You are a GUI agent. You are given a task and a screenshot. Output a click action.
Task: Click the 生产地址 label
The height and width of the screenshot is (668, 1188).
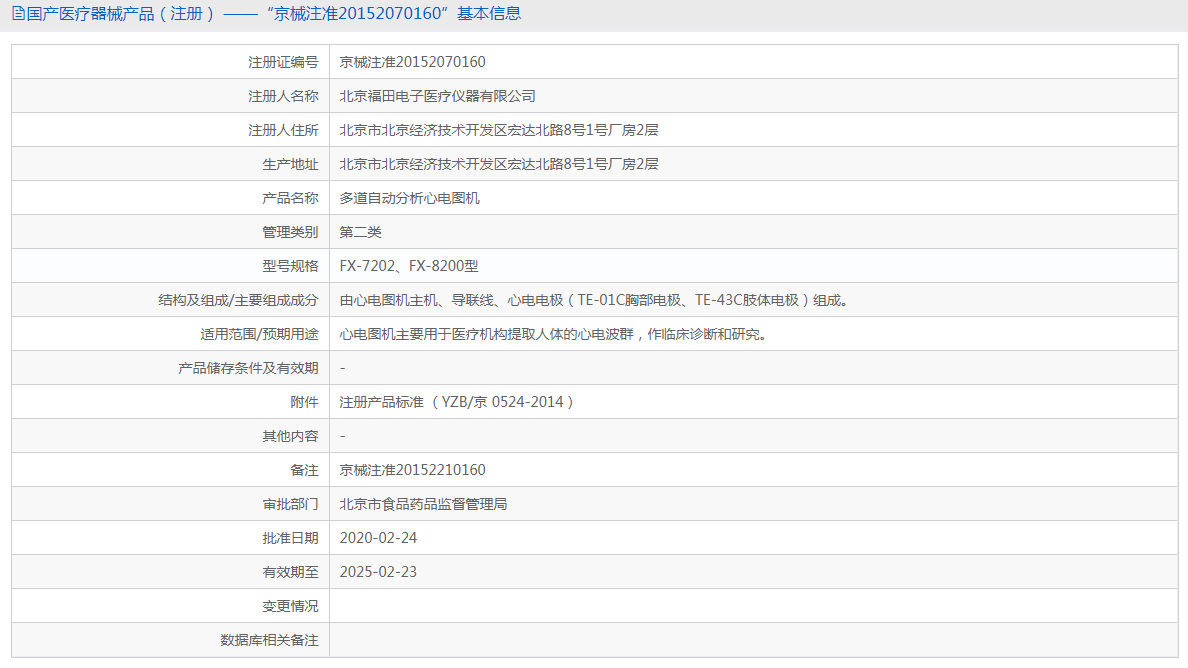[x=290, y=164]
